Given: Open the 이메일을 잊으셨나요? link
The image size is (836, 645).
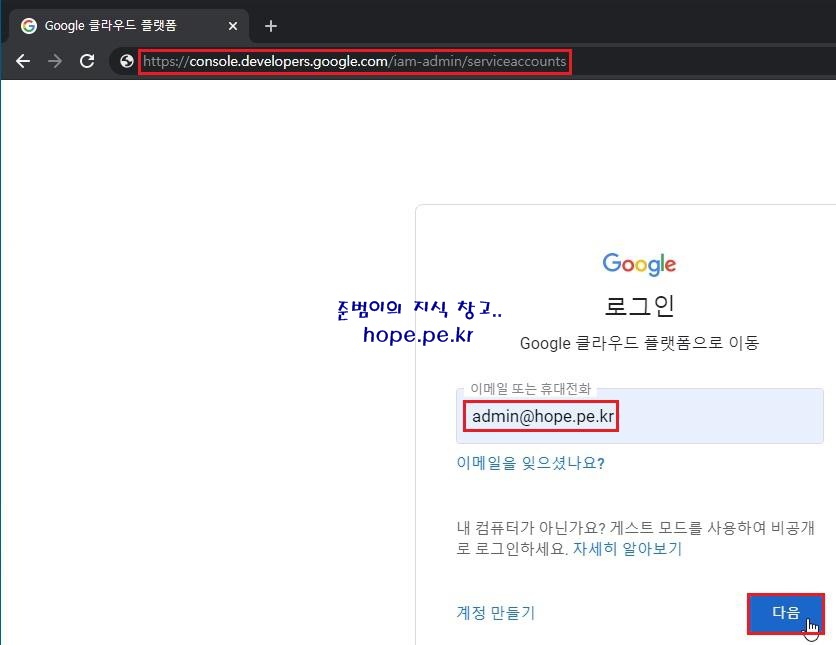Looking at the screenshot, I should tap(530, 463).
